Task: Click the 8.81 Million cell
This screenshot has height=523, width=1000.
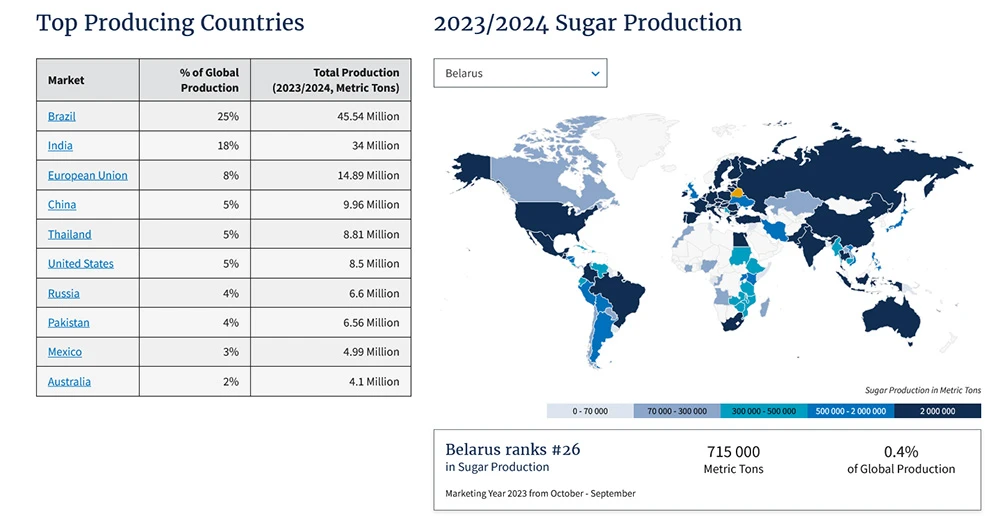Action: pos(330,234)
